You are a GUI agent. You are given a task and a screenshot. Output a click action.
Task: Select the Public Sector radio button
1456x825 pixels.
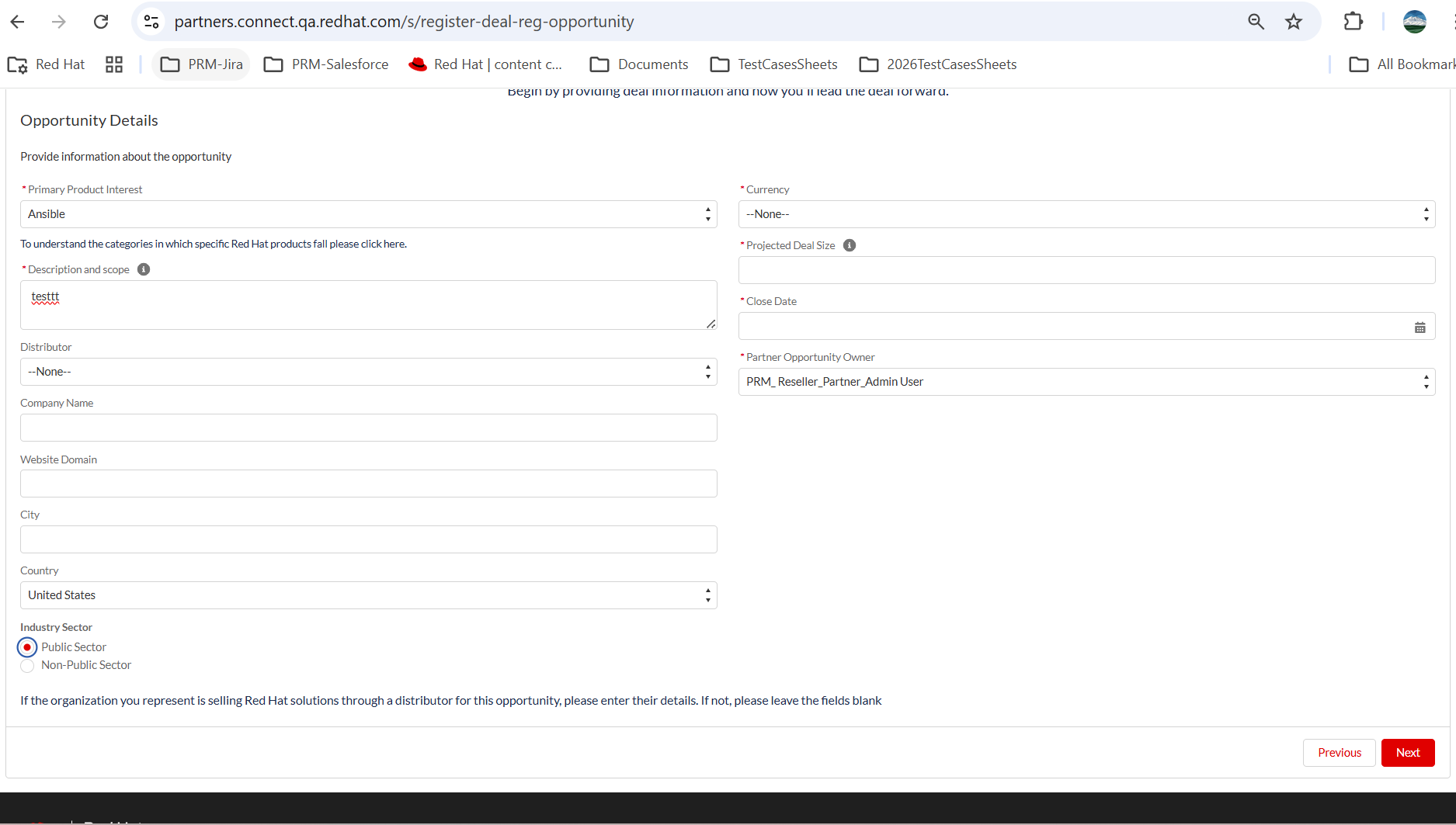click(27, 647)
